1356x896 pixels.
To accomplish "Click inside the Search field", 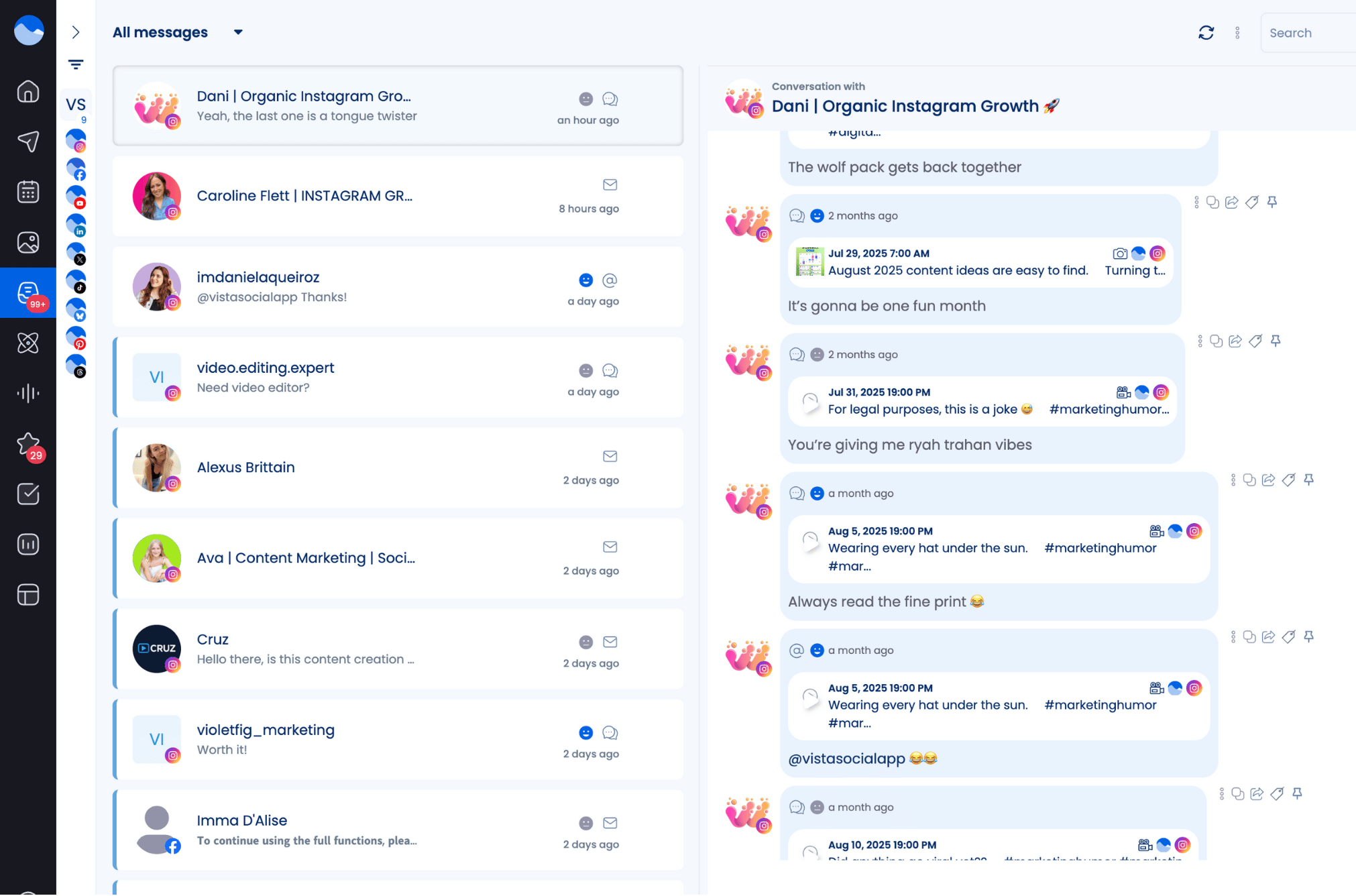I will point(1306,32).
